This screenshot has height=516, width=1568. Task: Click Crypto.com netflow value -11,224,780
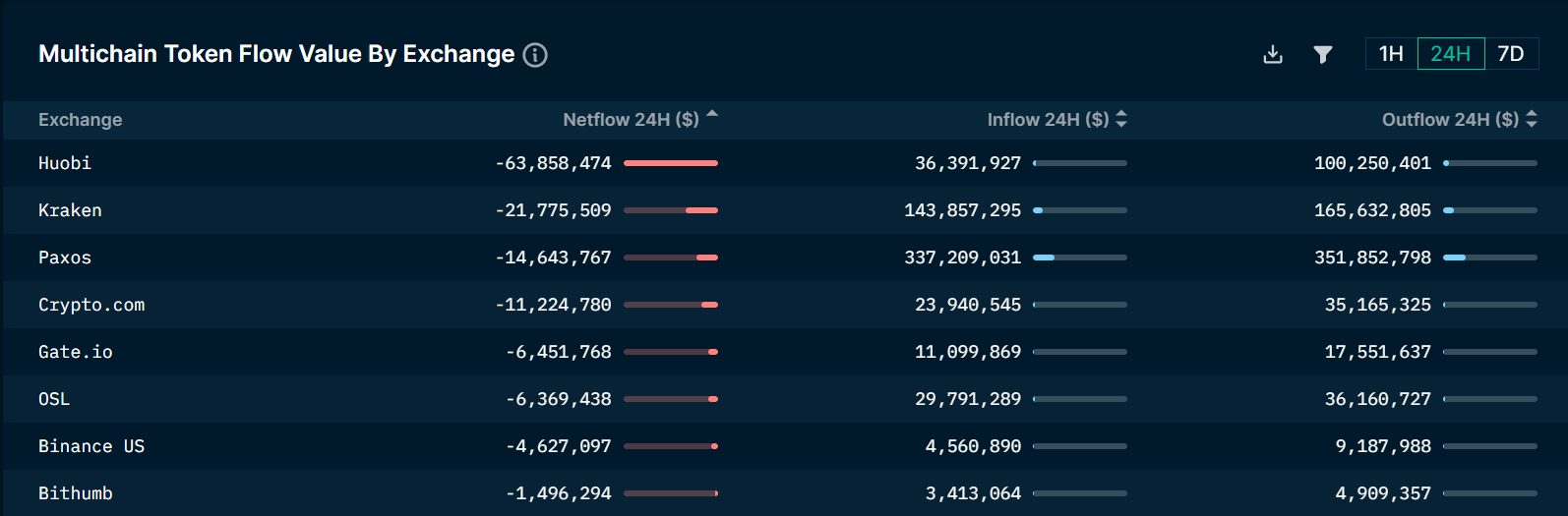click(x=554, y=305)
